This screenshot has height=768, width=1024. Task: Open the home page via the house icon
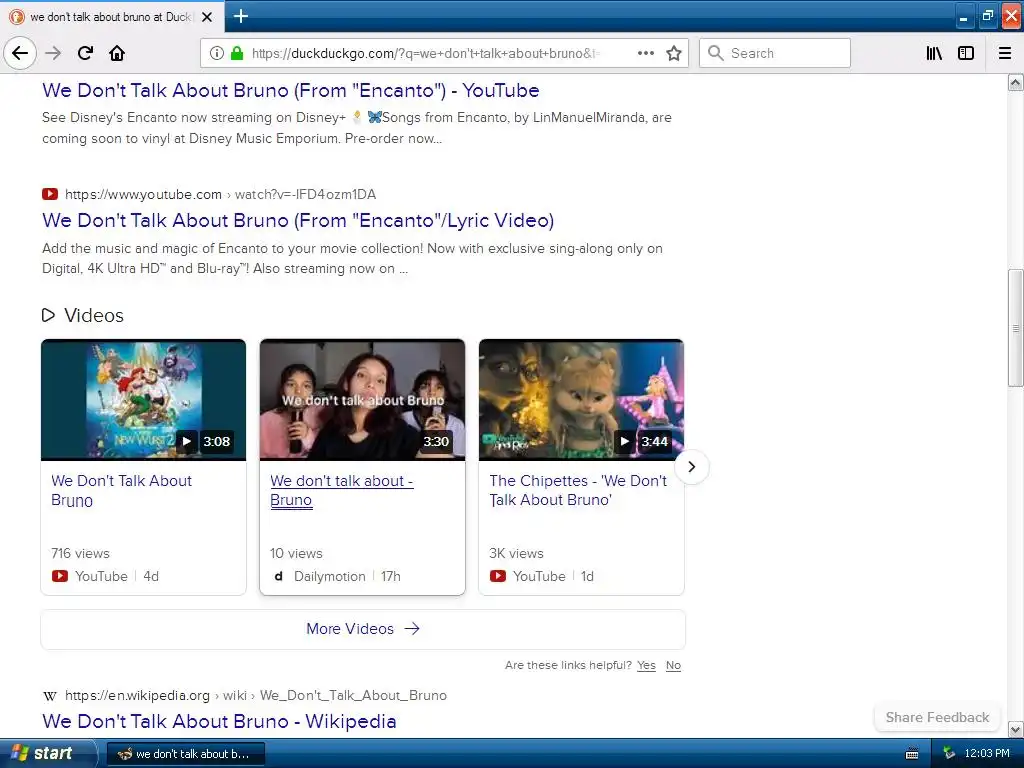pos(117,53)
